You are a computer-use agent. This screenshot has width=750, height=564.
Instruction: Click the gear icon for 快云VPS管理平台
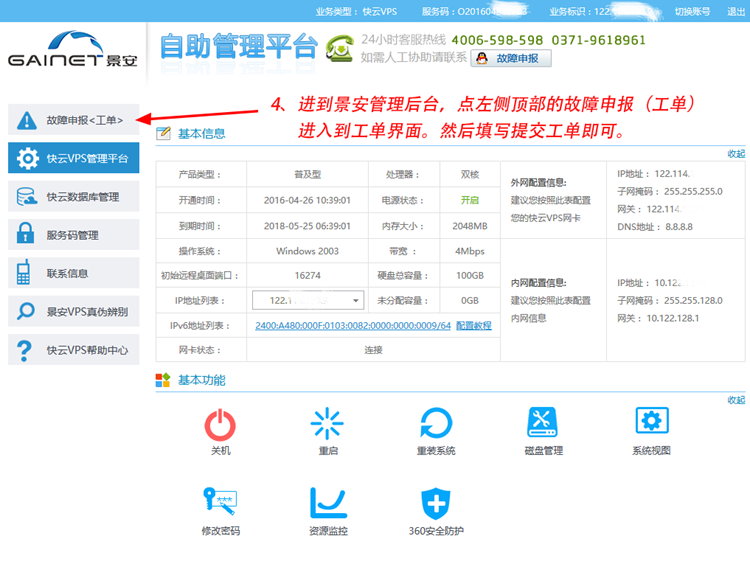point(27,158)
